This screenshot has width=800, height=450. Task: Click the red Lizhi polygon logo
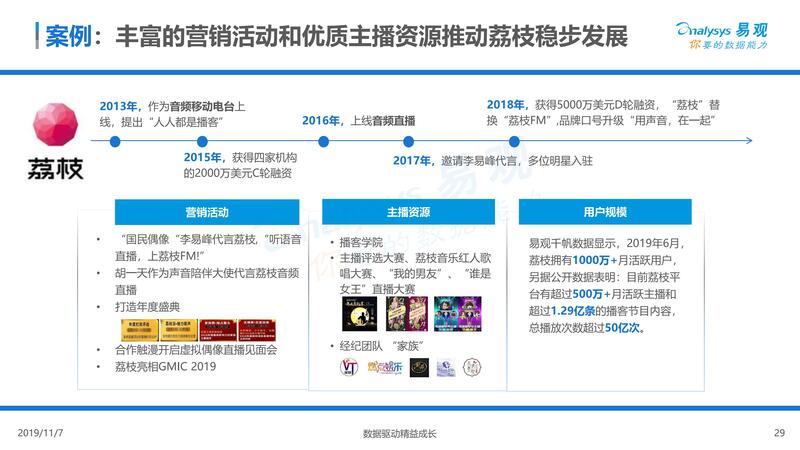tap(55, 125)
